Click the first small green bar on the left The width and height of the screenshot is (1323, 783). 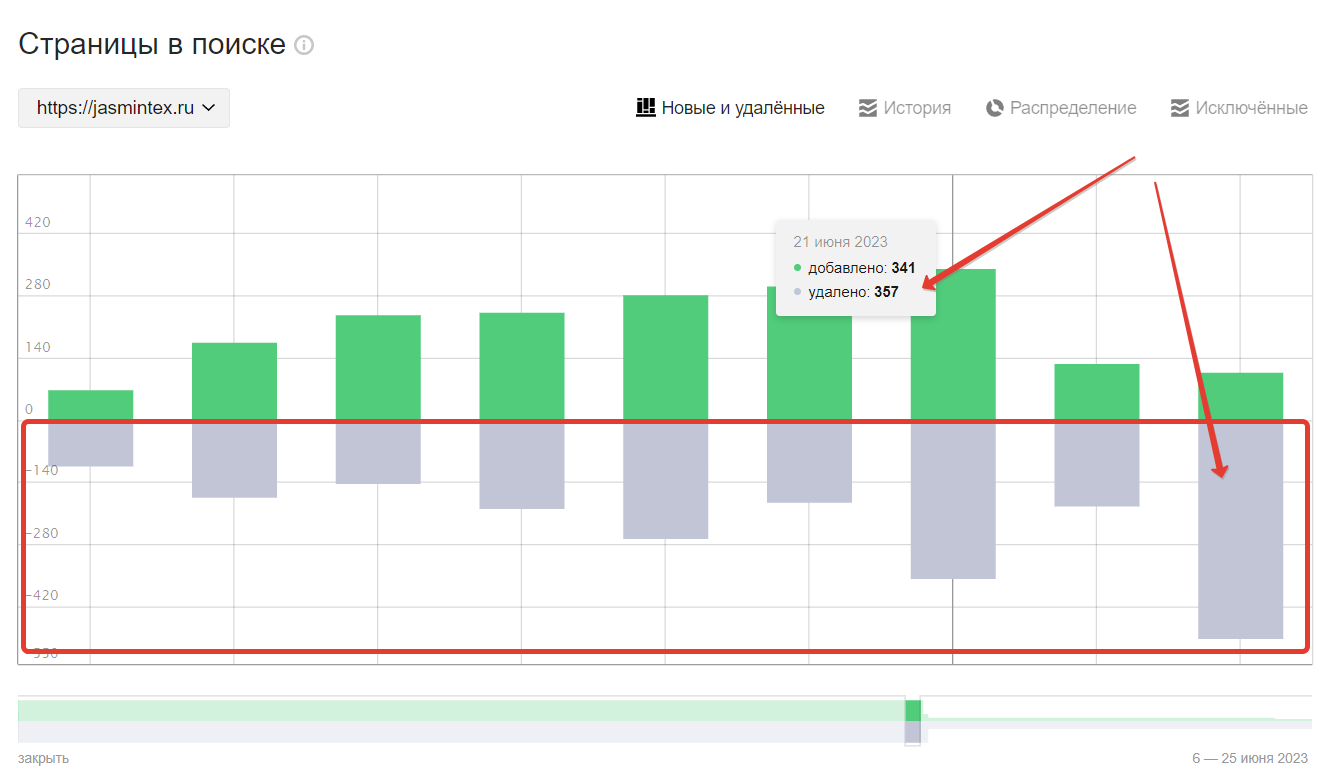coord(90,405)
